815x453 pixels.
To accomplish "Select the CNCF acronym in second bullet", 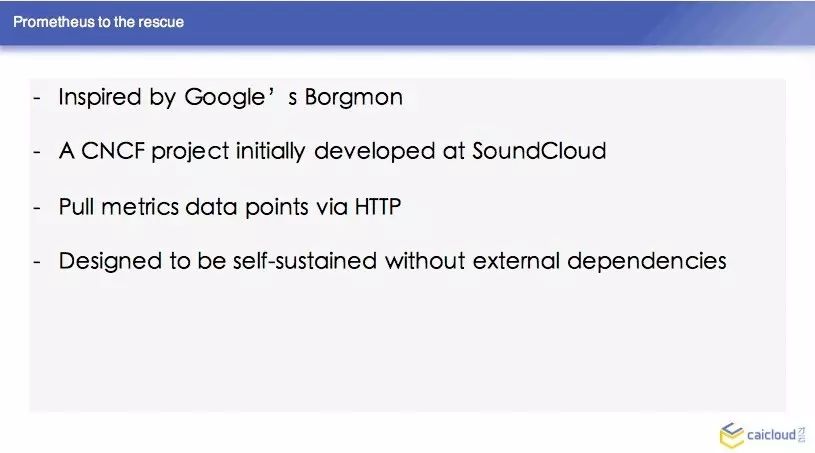I will tap(113, 151).
